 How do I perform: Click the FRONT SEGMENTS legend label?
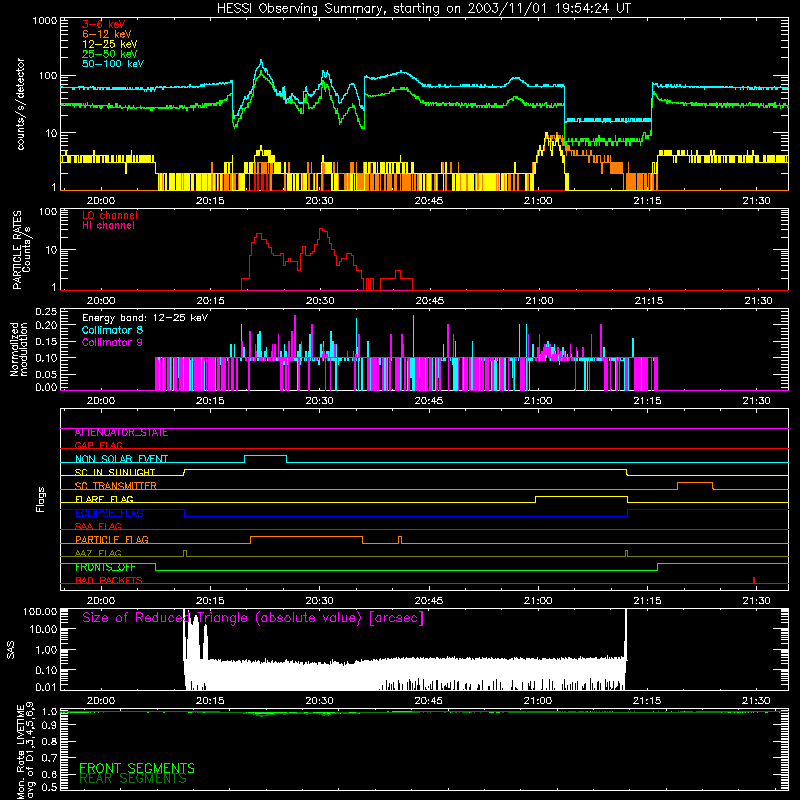(137, 768)
